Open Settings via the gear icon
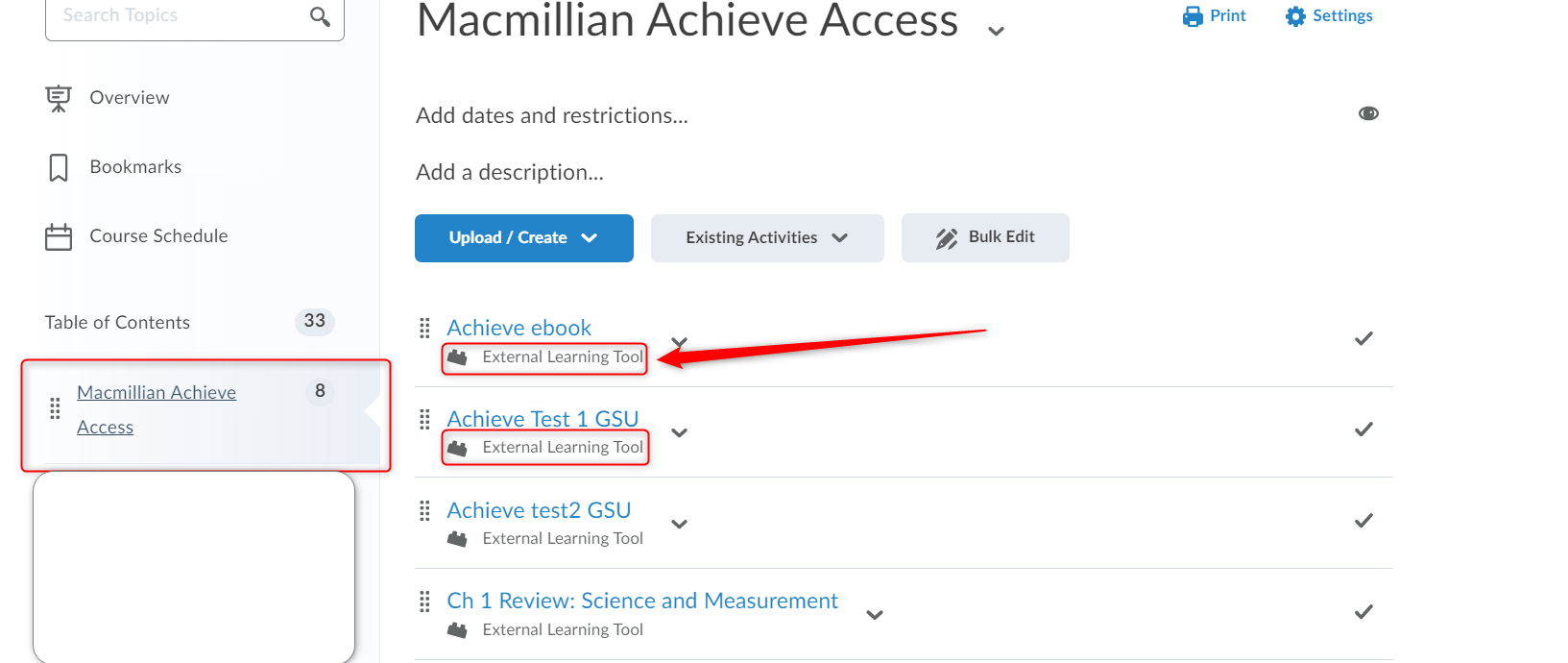Image resolution: width=1568 pixels, height=663 pixels. pos(1295,16)
